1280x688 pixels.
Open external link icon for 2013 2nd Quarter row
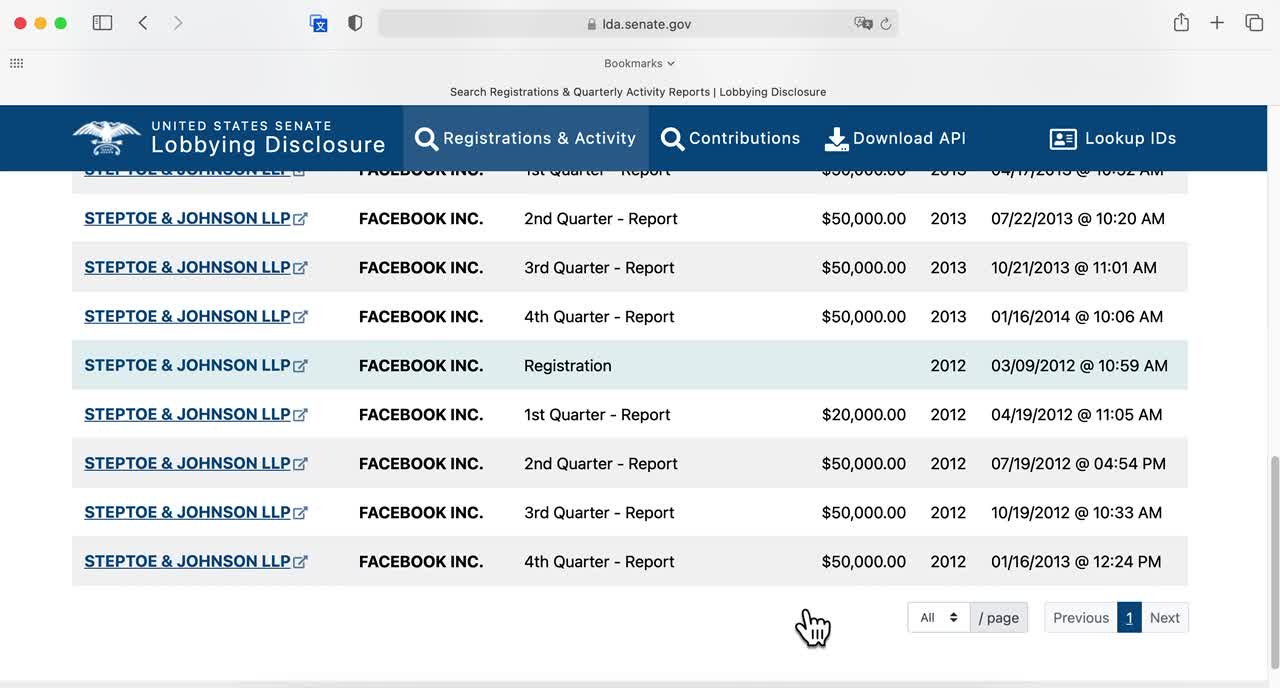coord(301,219)
